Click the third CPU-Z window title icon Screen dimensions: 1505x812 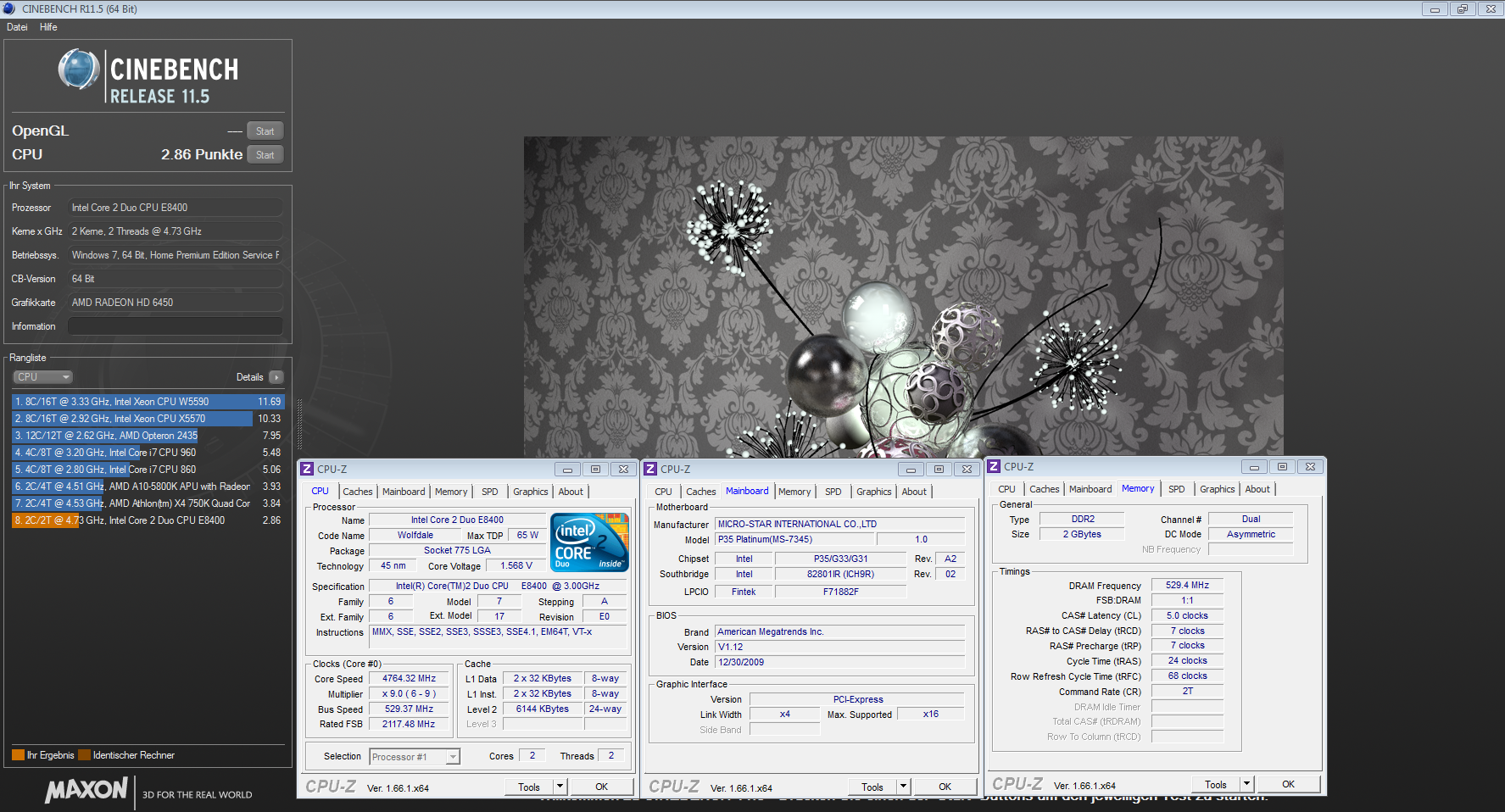pyautogui.click(x=994, y=466)
